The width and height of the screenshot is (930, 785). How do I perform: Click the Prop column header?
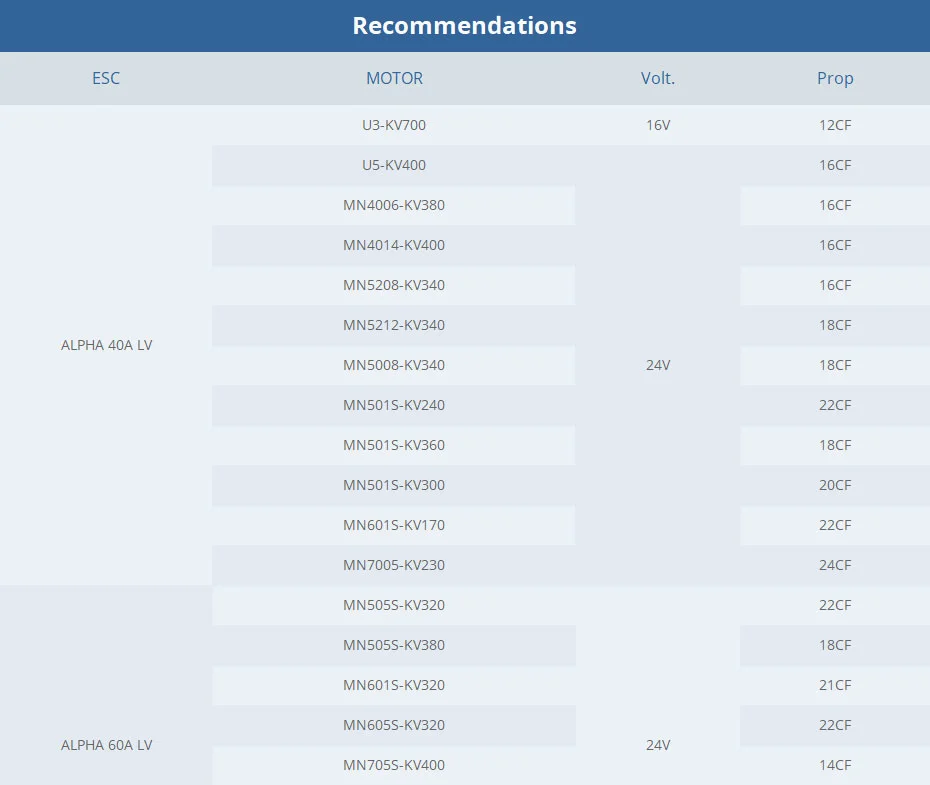[x=835, y=78]
